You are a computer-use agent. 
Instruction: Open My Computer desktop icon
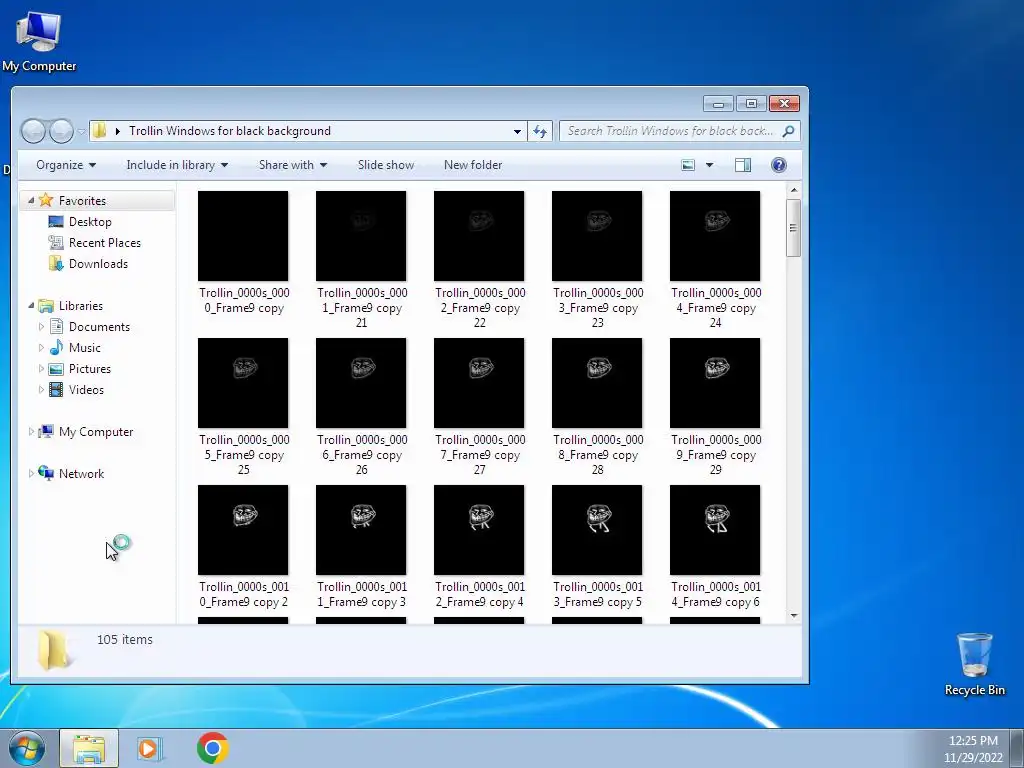[x=39, y=40]
